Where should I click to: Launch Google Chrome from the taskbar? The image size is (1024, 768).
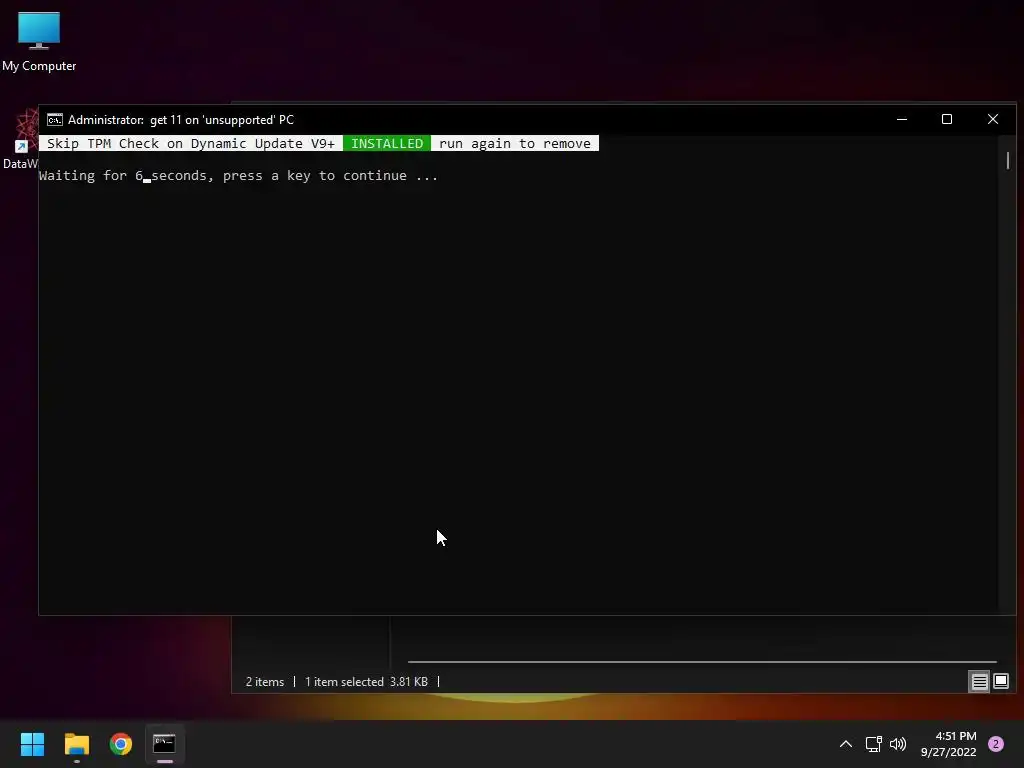(121, 744)
